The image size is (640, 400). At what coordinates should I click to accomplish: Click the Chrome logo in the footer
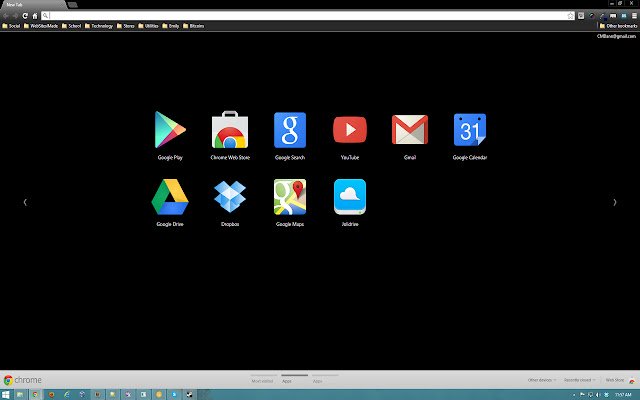[x=22, y=380]
